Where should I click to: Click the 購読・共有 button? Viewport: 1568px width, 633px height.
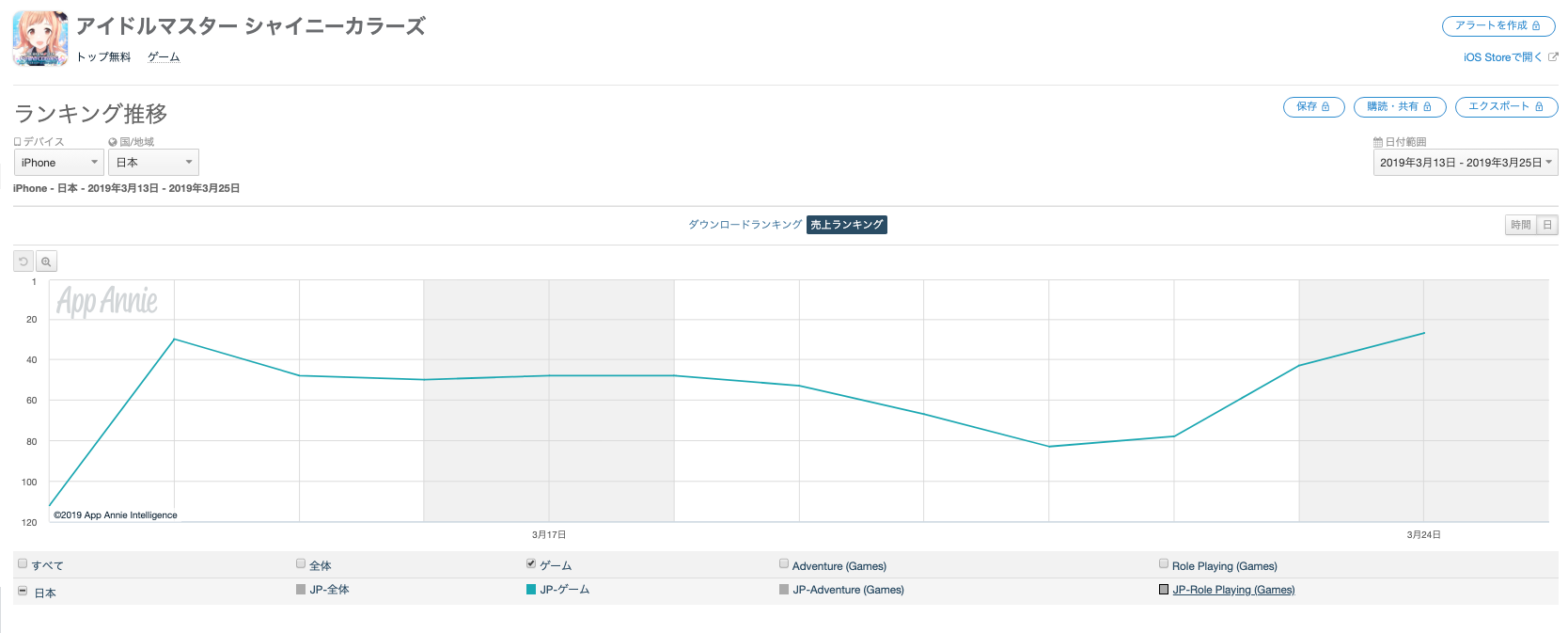pyautogui.click(x=1400, y=107)
